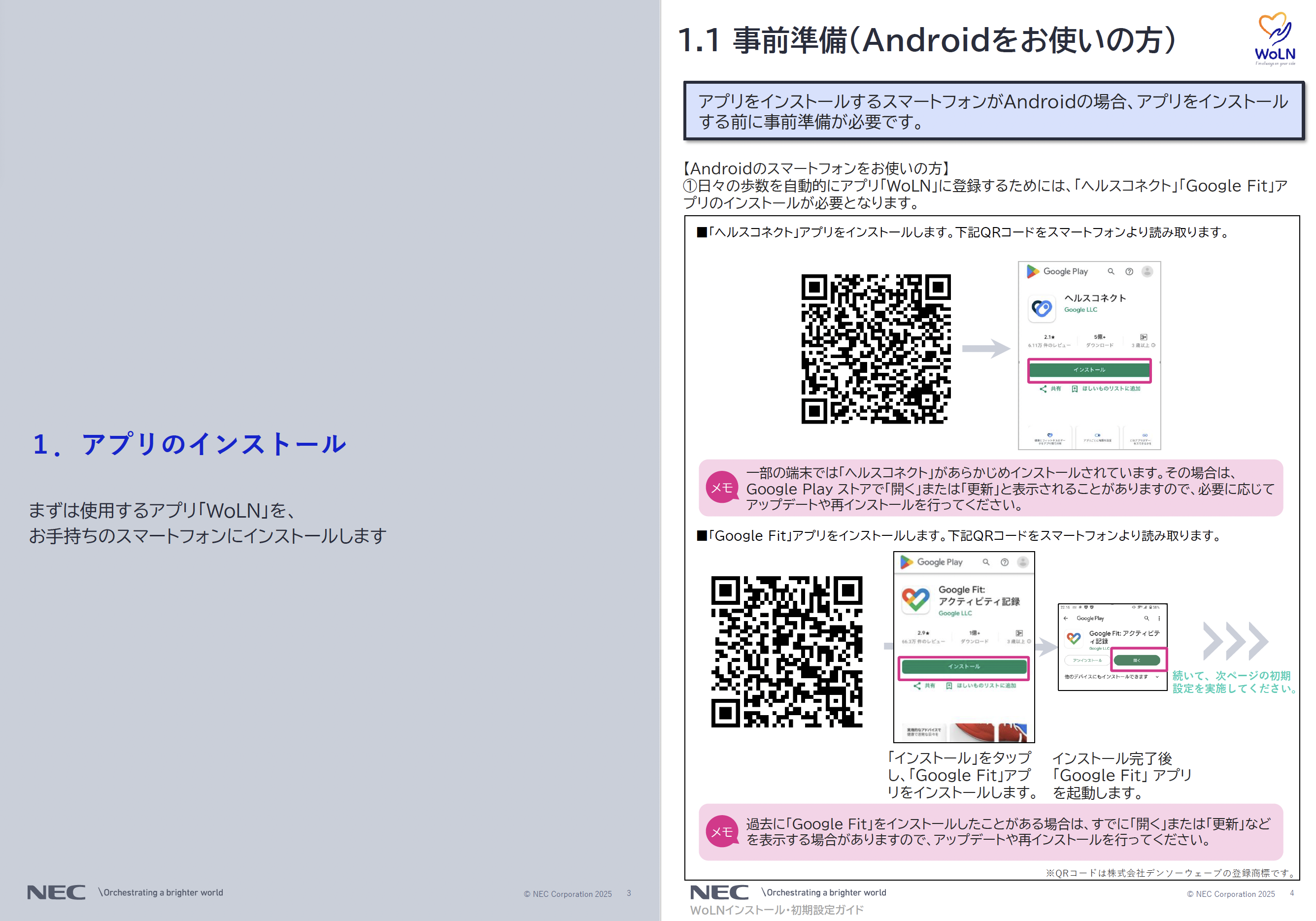Tap the 開く button to launch Google Fit
This screenshot has width=1316, height=921.
[x=1137, y=660]
